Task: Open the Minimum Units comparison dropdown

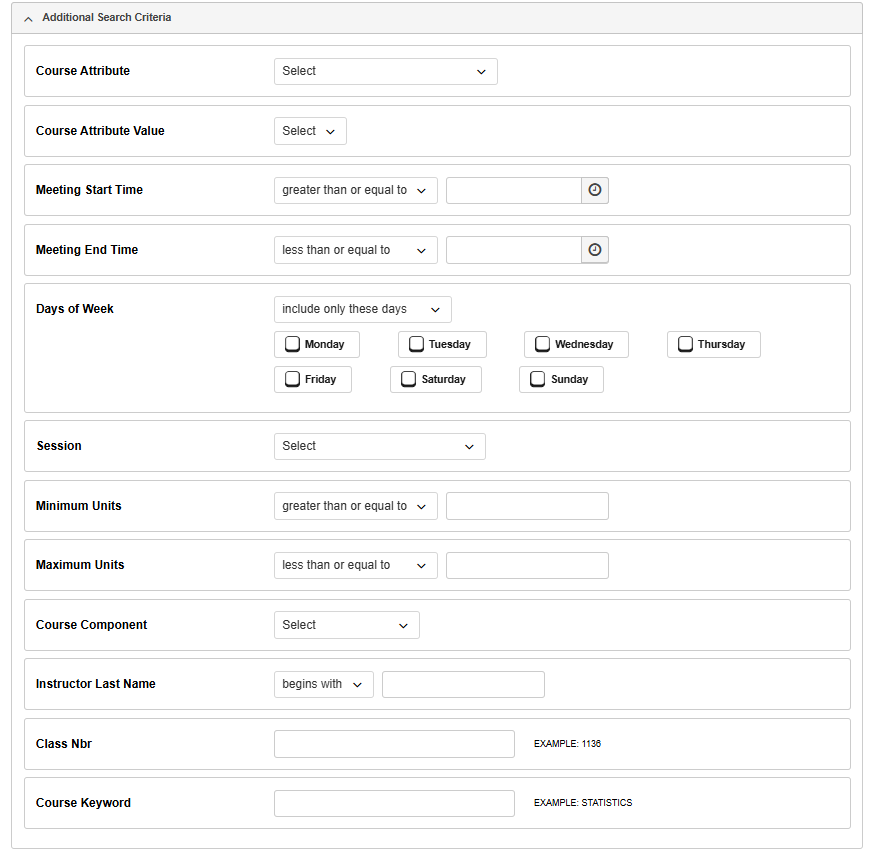Action: pyautogui.click(x=355, y=506)
